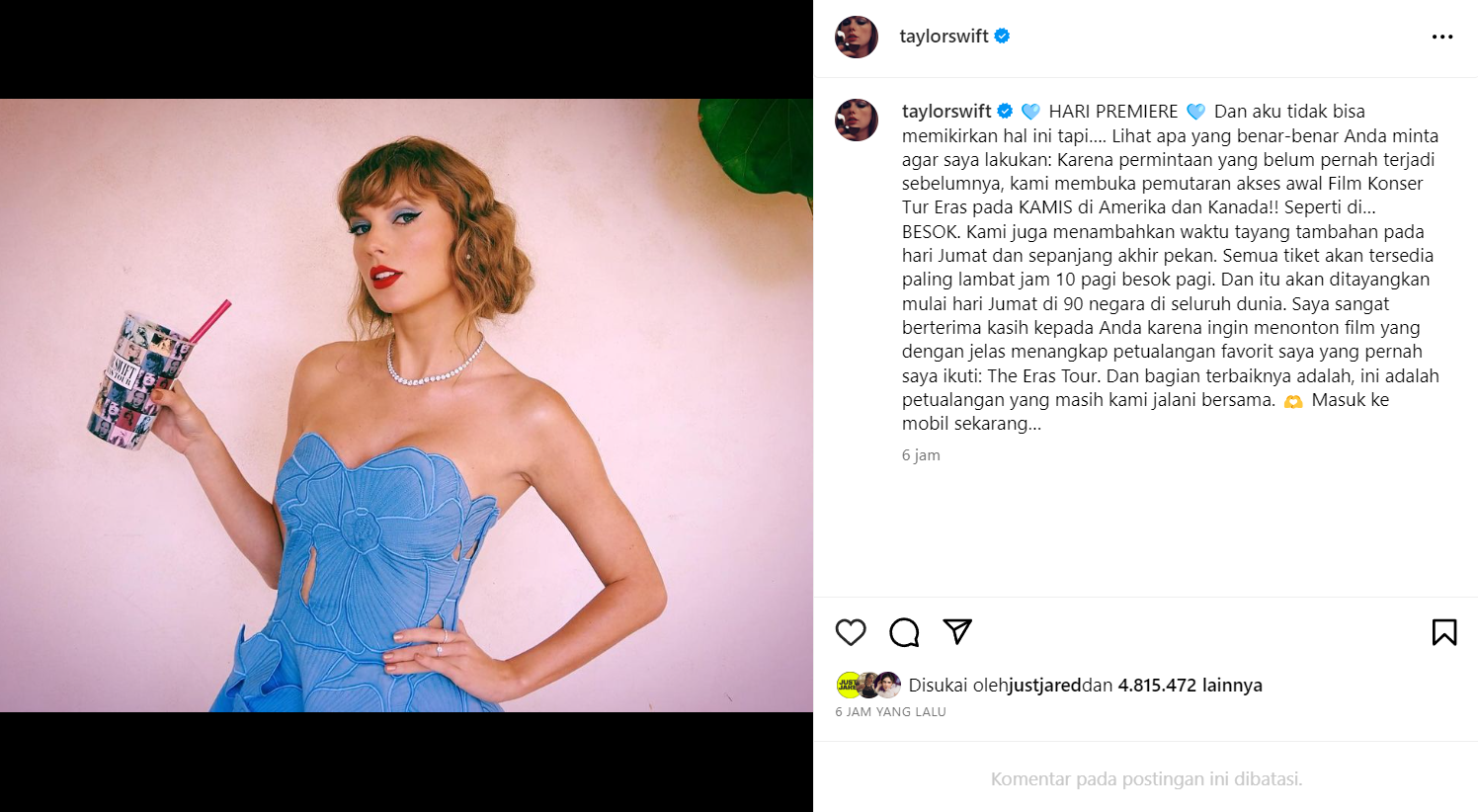Open the three-dot more options menu
1478x812 pixels.
[1442, 37]
